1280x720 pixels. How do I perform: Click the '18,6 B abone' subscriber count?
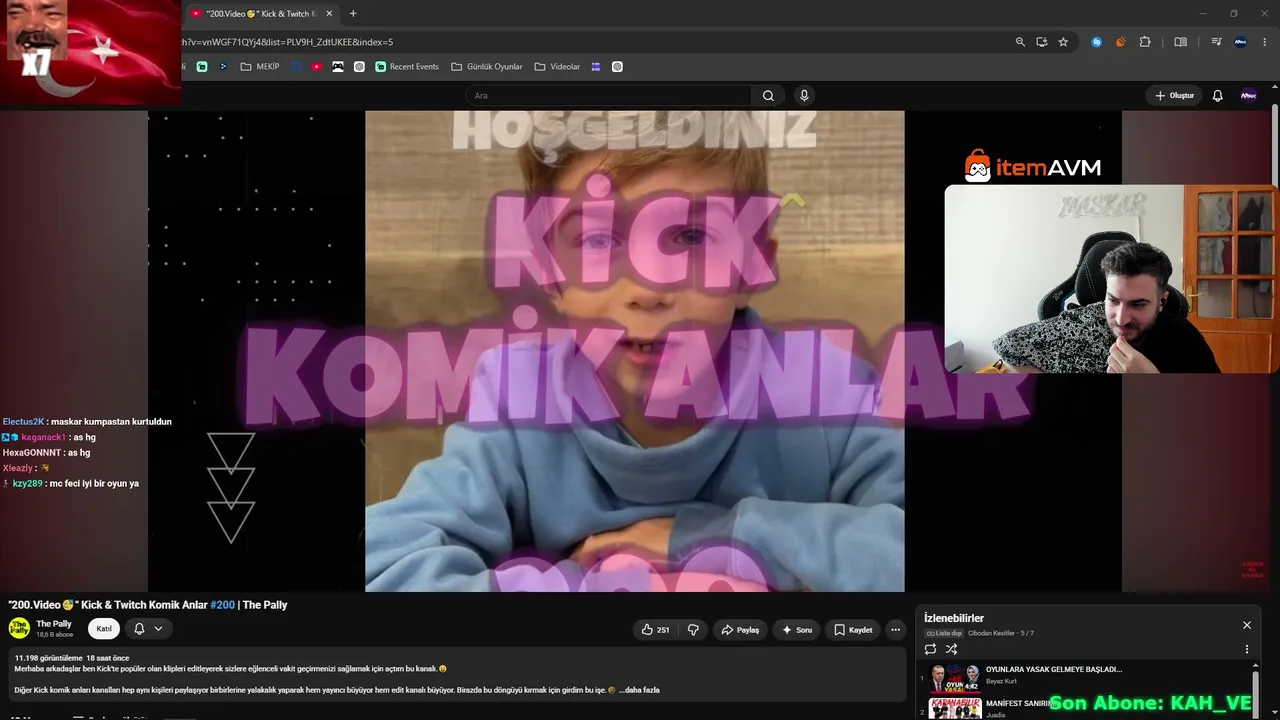pyautogui.click(x=55, y=635)
